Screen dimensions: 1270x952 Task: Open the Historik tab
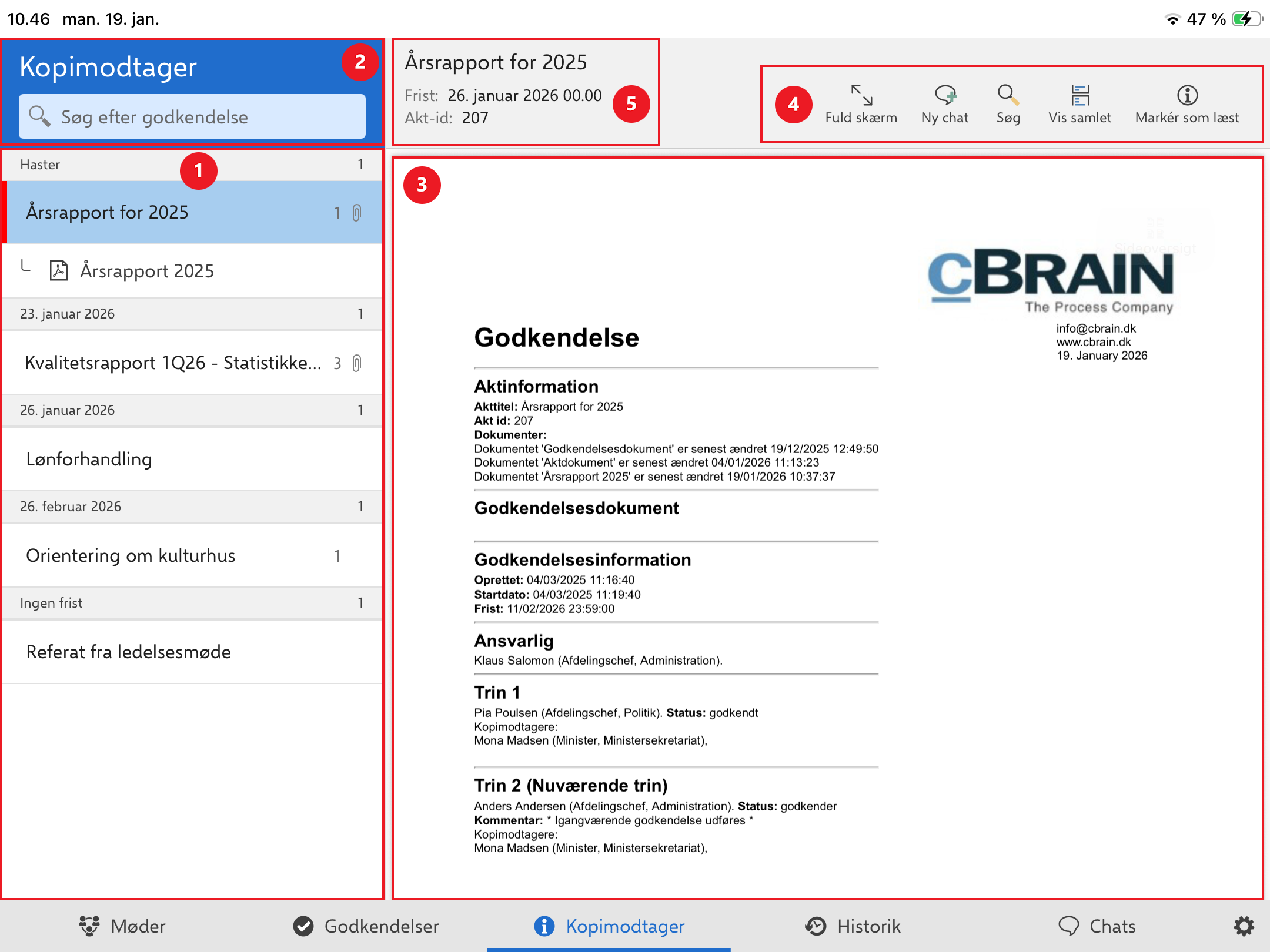853,926
